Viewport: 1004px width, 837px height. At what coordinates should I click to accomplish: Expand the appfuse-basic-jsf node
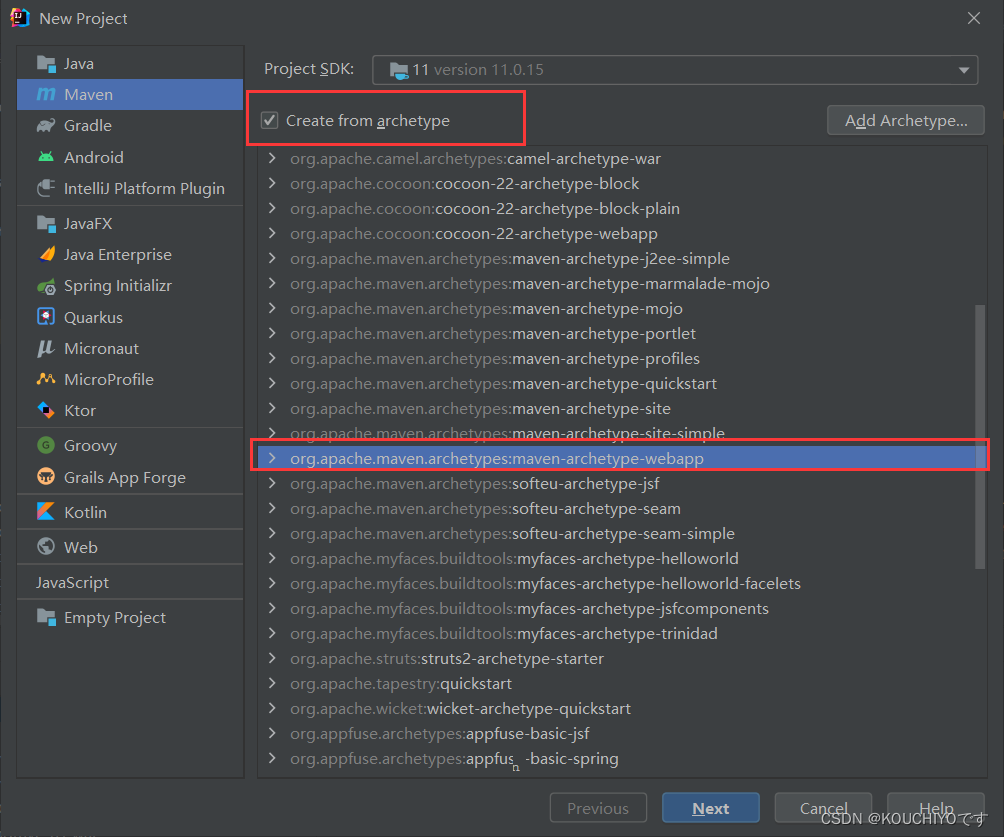272,733
